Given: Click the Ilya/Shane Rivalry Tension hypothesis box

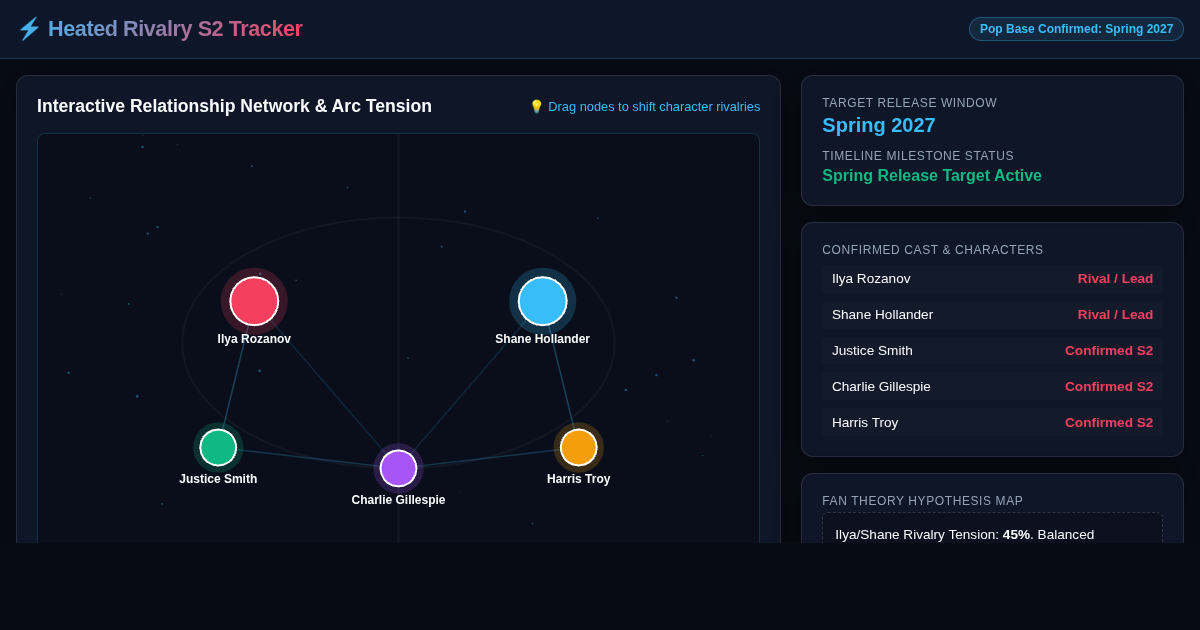Looking at the screenshot, I should pos(992,528).
